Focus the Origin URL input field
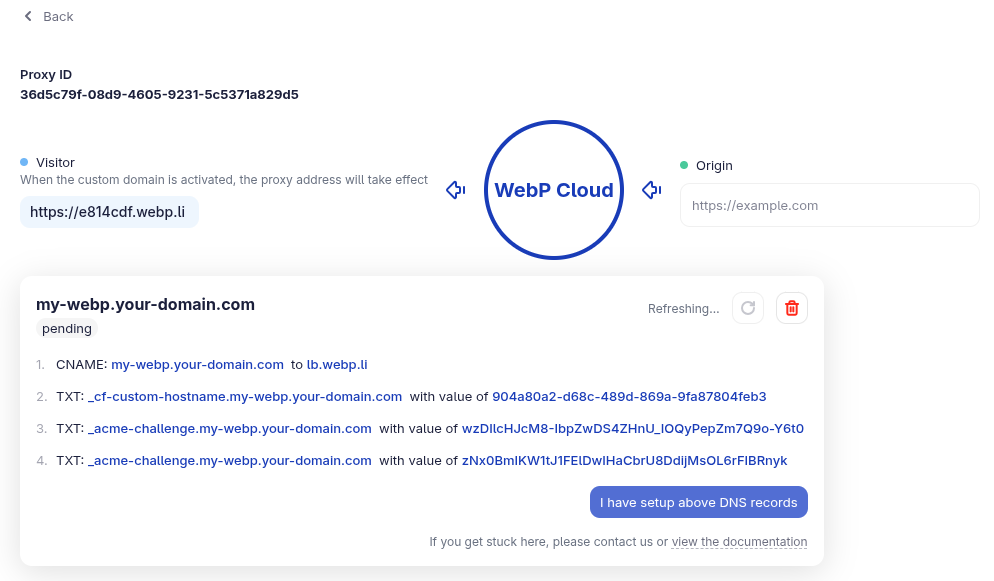This screenshot has width=994, height=581. [x=830, y=205]
